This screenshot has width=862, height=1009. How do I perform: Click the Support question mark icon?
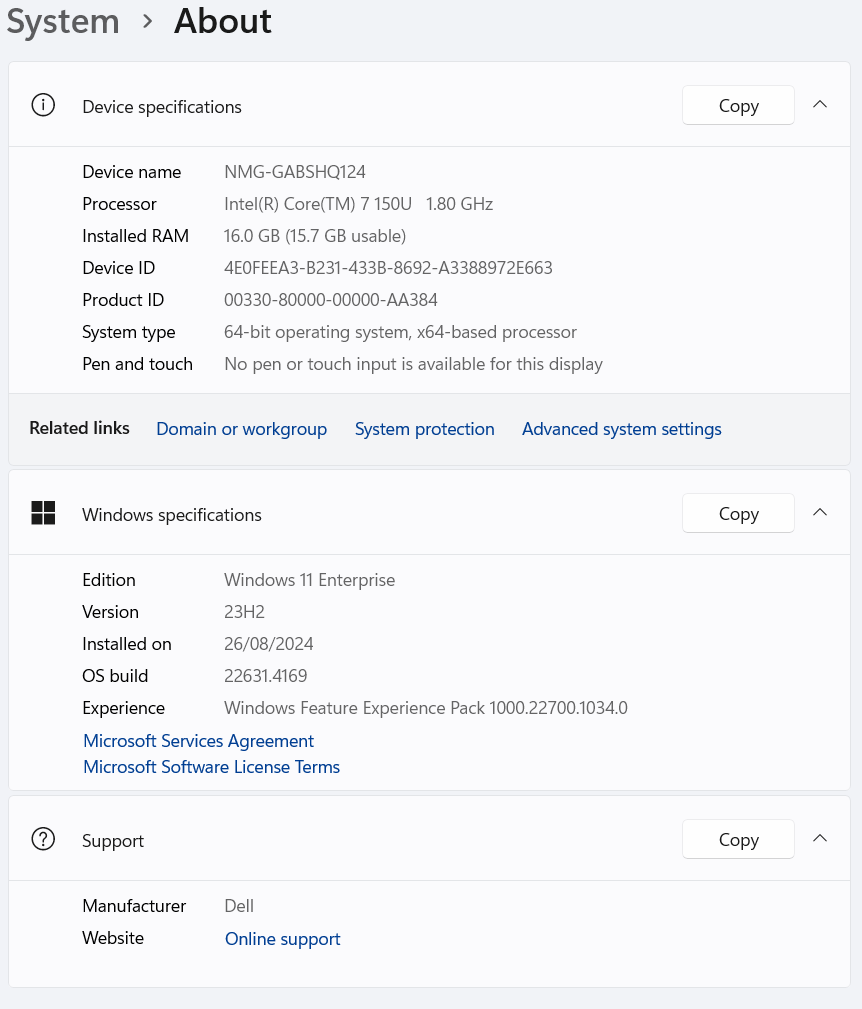(43, 839)
